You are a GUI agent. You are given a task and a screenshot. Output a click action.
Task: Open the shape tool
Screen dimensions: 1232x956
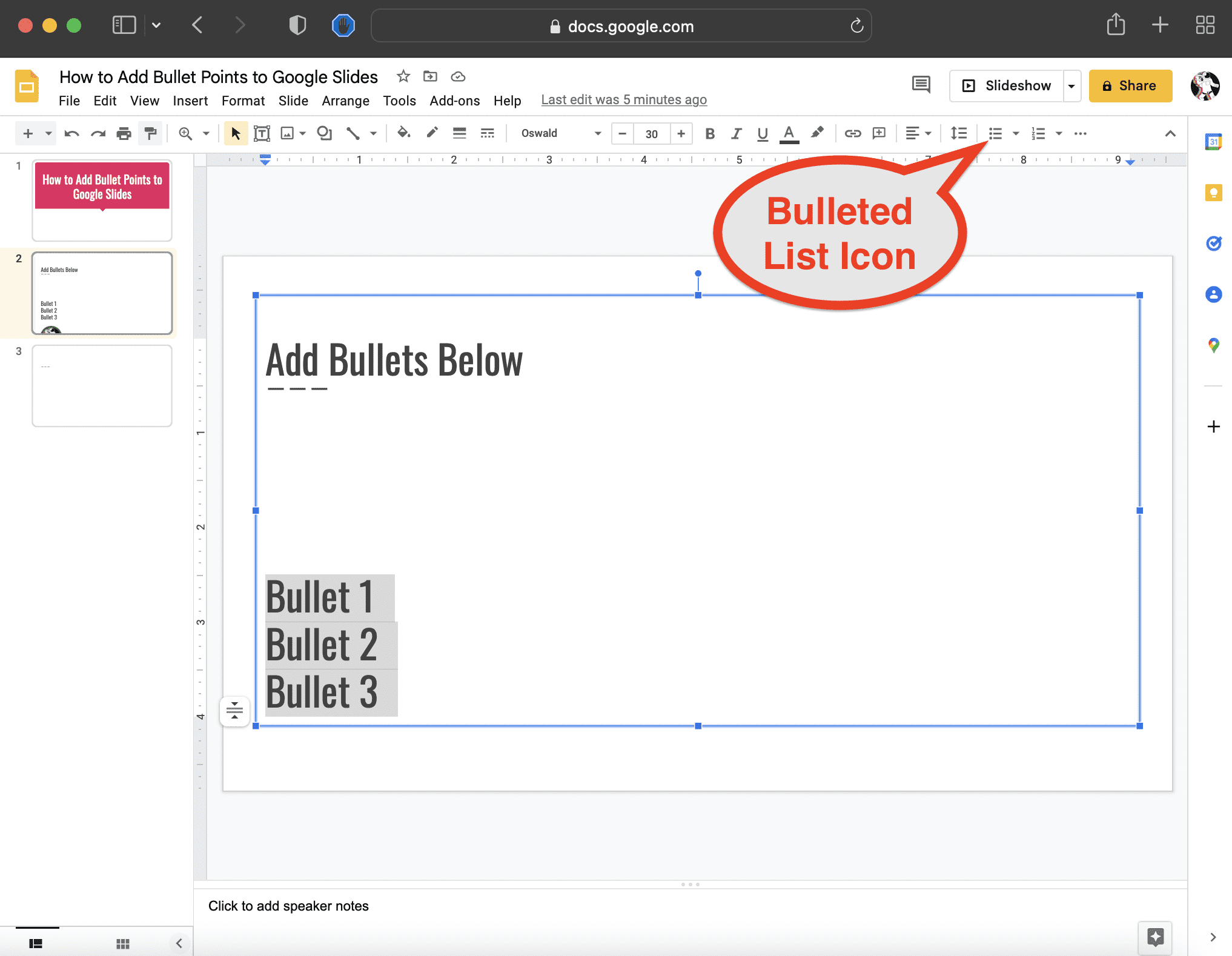[x=325, y=133]
